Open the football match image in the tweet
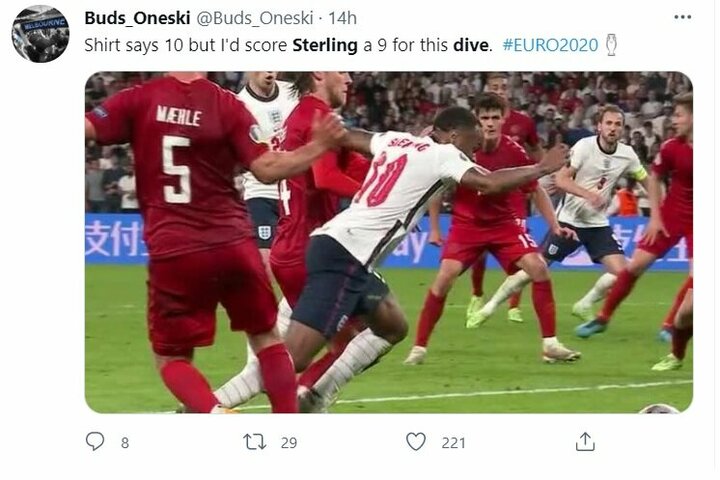 (x=389, y=242)
